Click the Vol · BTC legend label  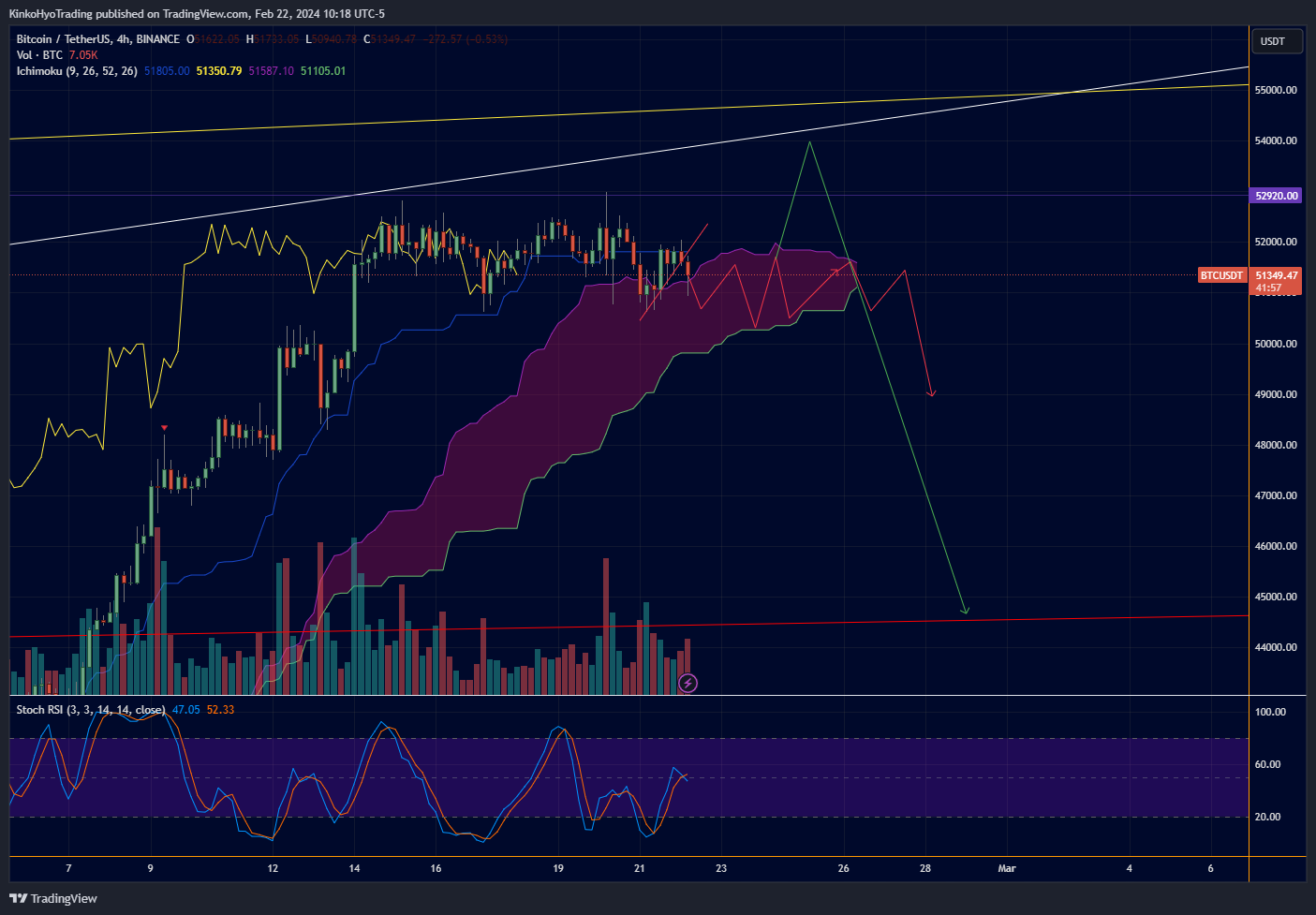39,55
